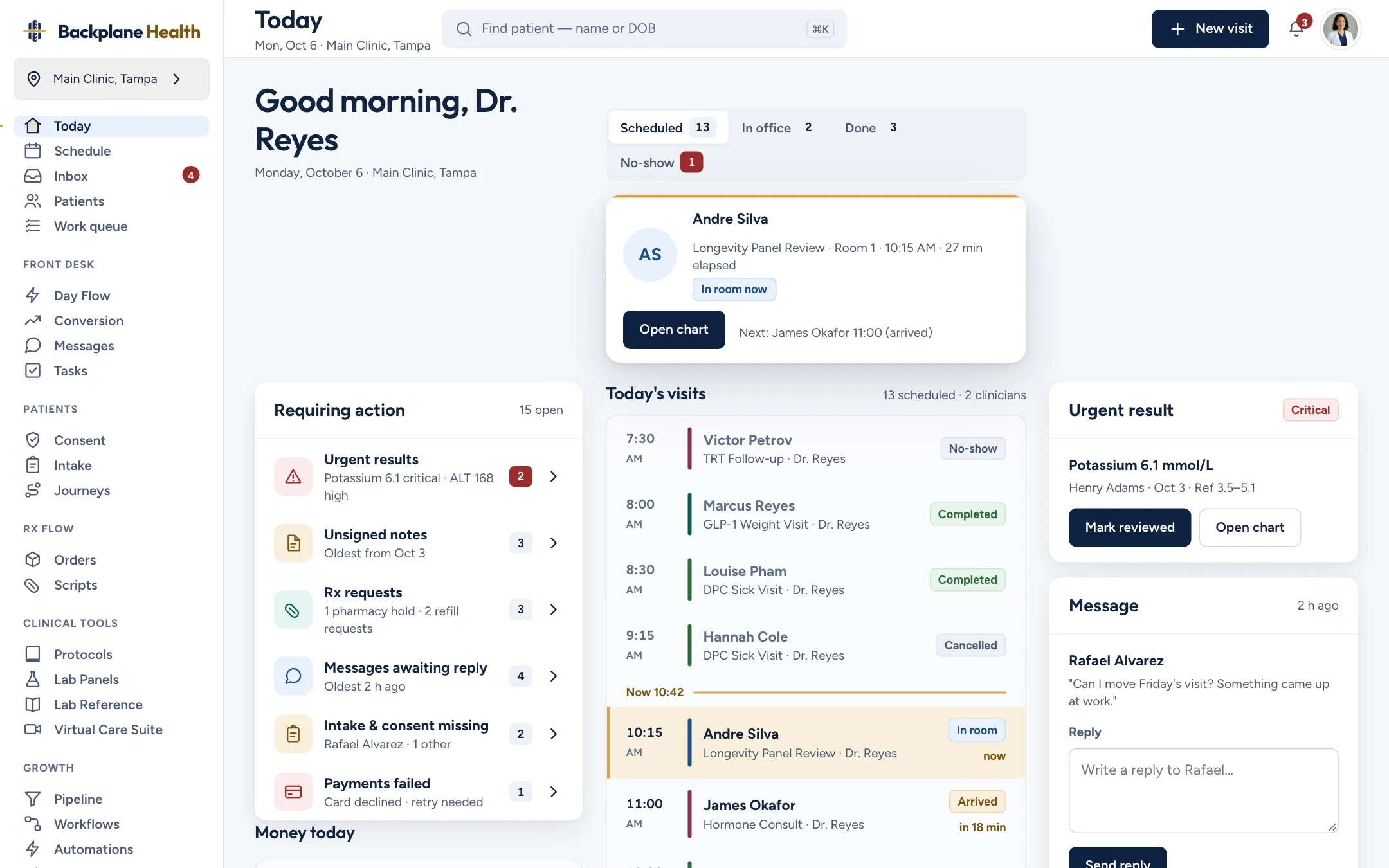The image size is (1389, 868).
Task: Select James Okafor 11:00 AM visit
Action: click(816, 814)
